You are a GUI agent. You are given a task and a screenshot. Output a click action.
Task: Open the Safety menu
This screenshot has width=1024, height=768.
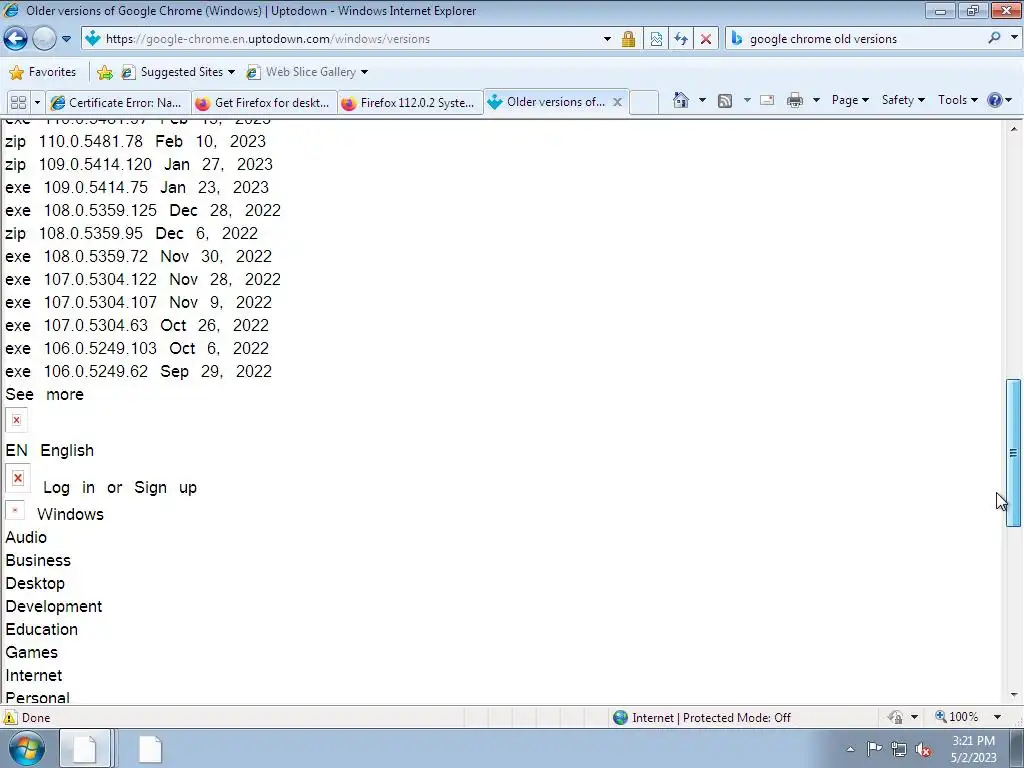click(x=903, y=100)
